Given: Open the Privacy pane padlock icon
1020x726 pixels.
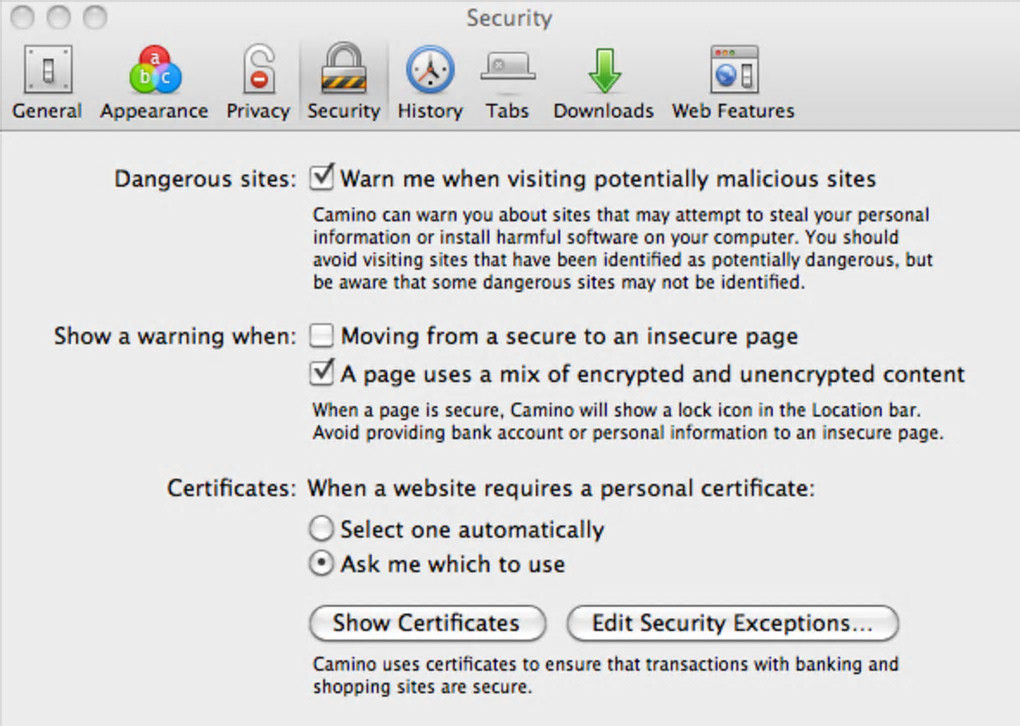Looking at the screenshot, I should (x=258, y=71).
